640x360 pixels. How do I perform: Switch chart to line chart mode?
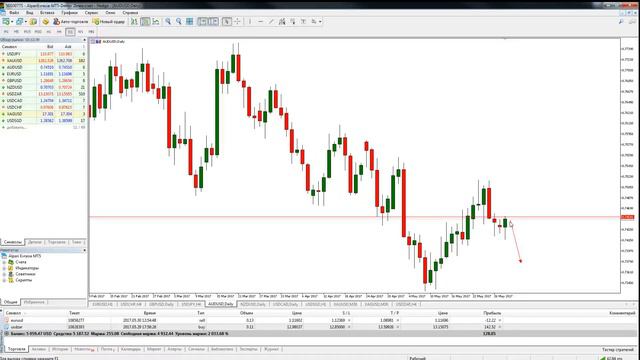tap(156, 22)
